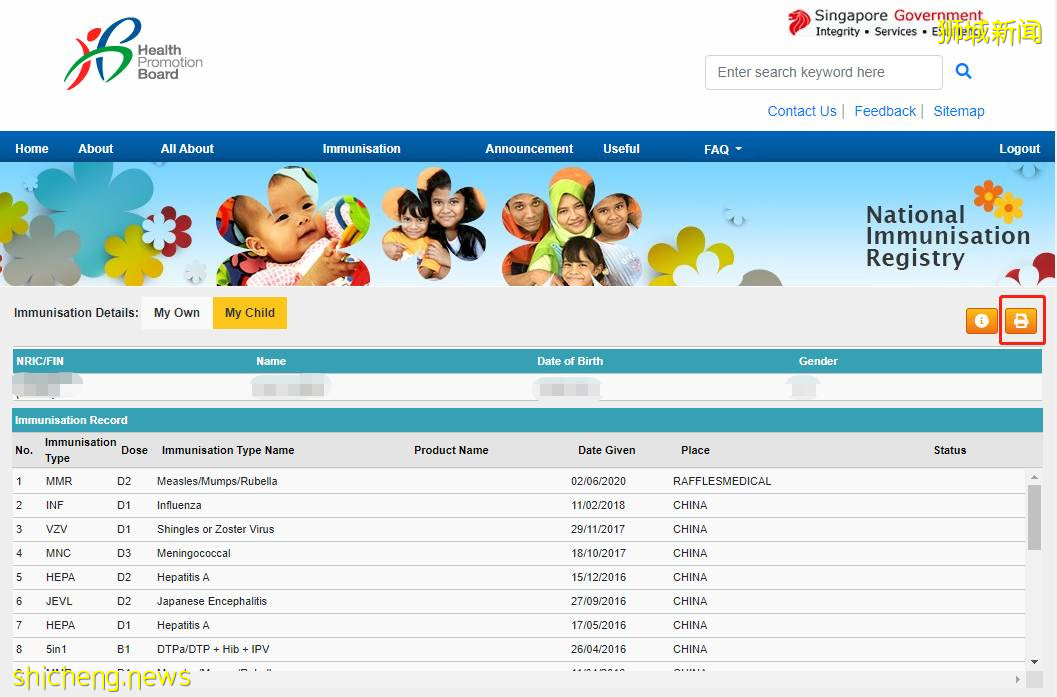
Task: Click the Singapore Government lion logo
Action: click(x=798, y=23)
